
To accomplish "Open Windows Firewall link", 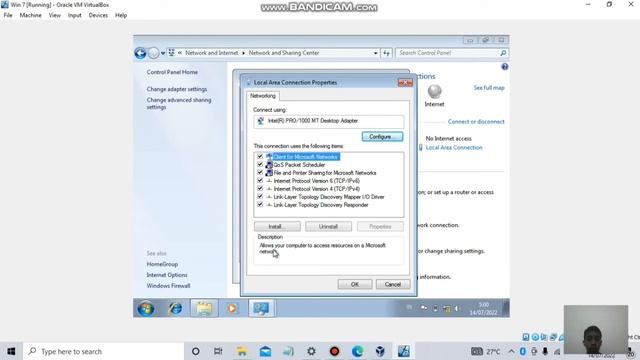I will click(168, 286).
